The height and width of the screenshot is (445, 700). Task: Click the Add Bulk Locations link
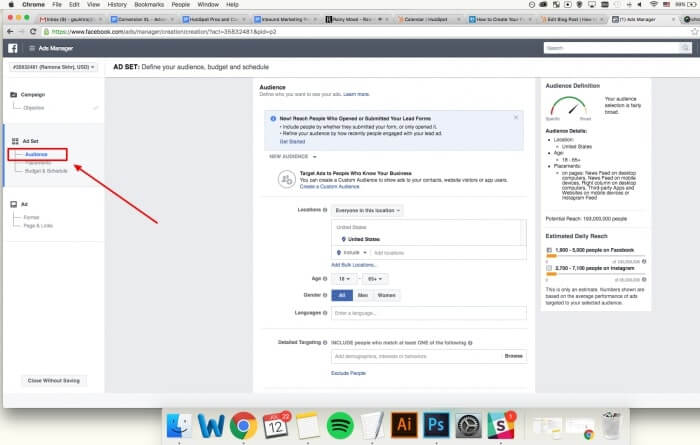[x=353, y=265]
